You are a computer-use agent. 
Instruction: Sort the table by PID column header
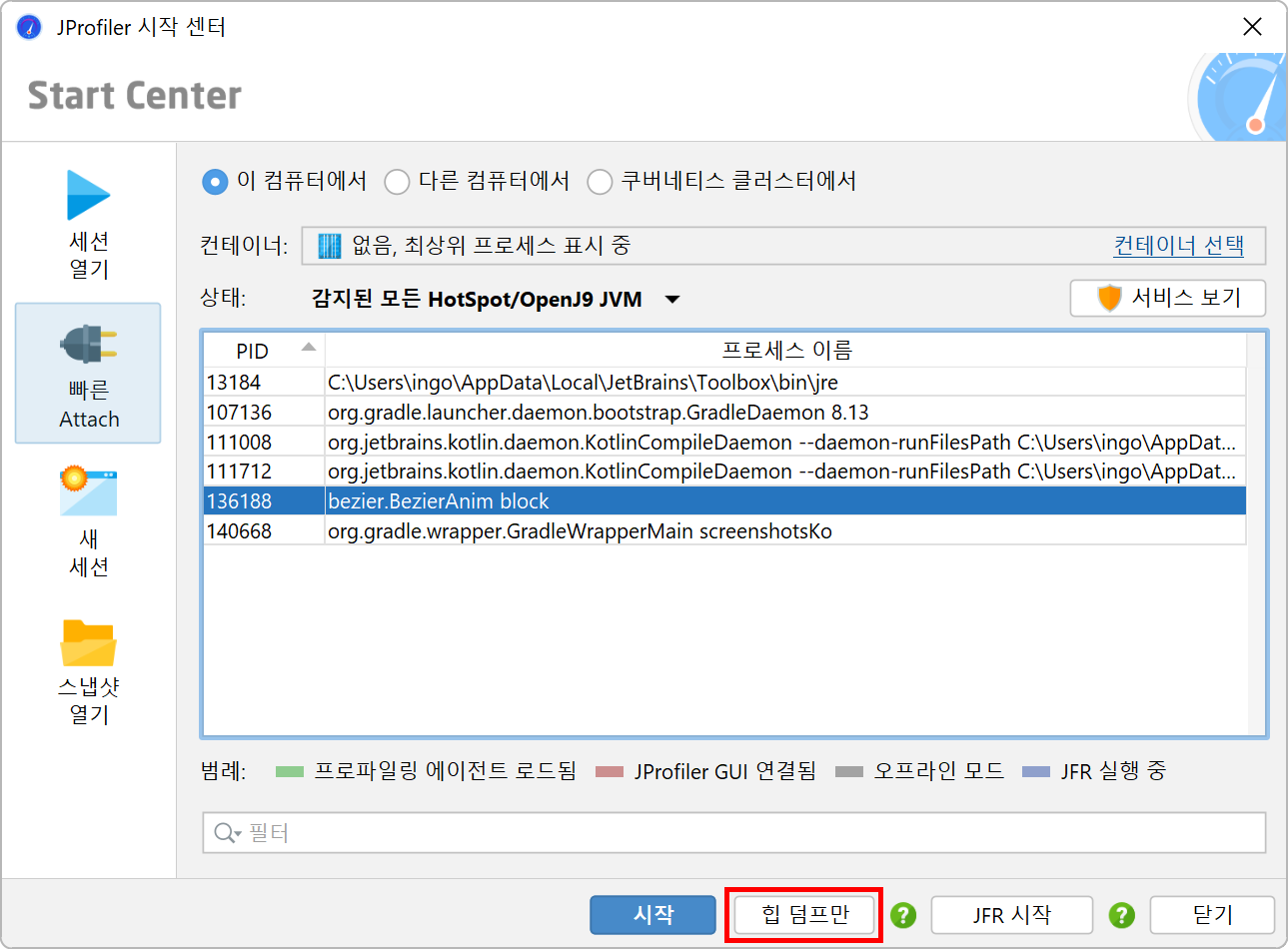click(x=264, y=351)
